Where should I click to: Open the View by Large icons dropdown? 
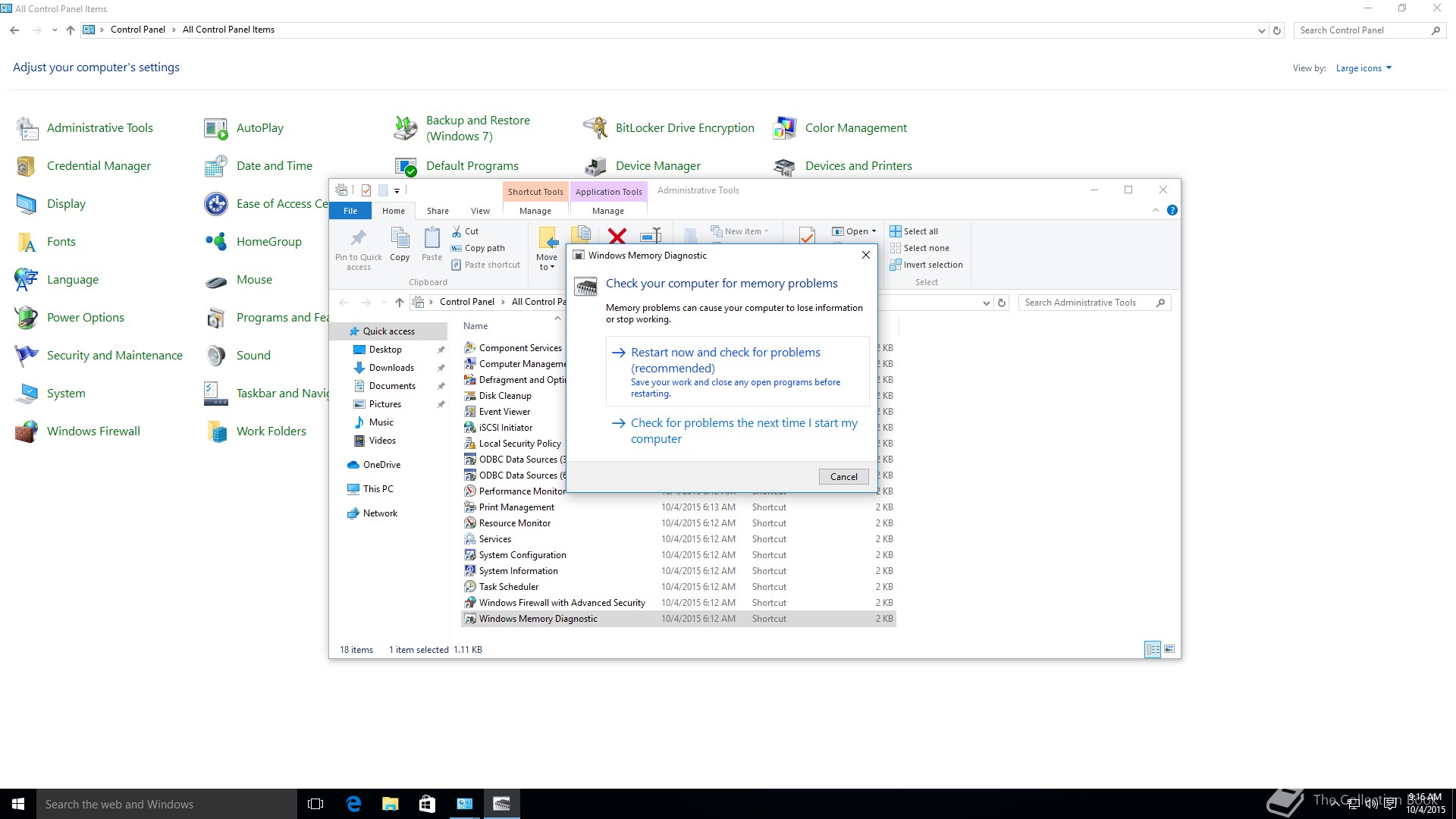click(1363, 68)
